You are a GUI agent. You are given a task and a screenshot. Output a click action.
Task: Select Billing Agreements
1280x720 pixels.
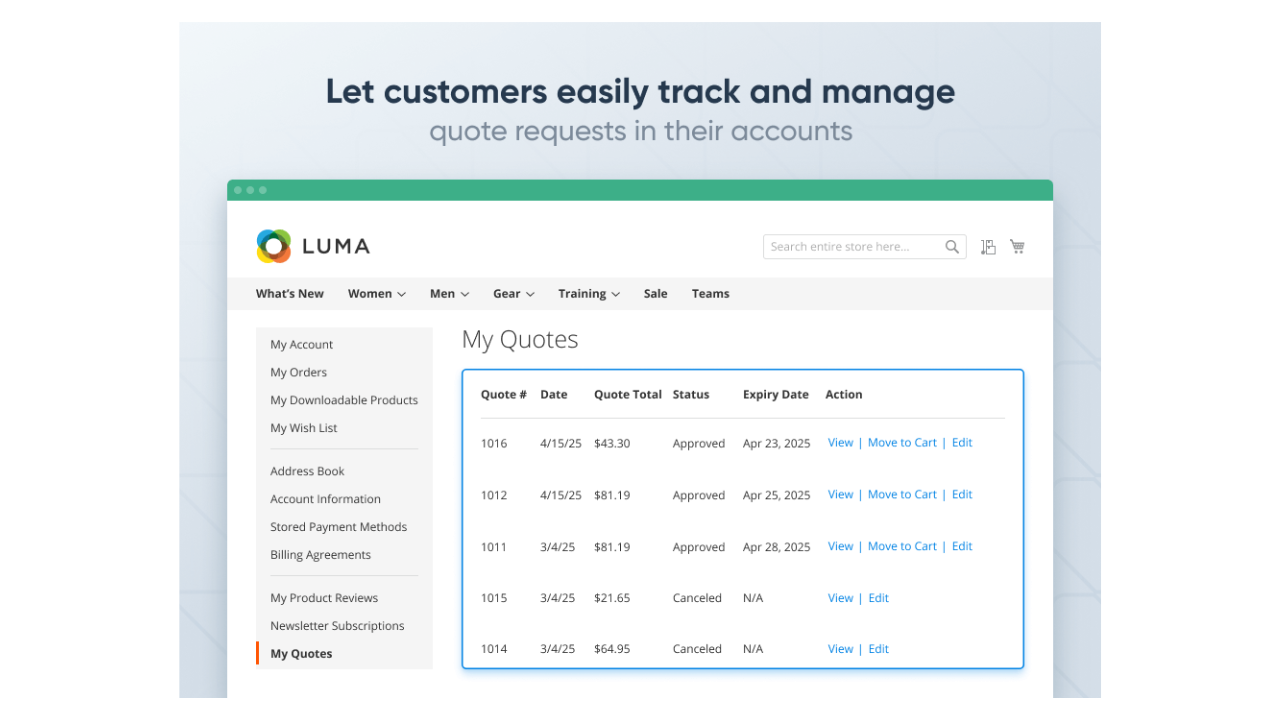pyautogui.click(x=320, y=554)
